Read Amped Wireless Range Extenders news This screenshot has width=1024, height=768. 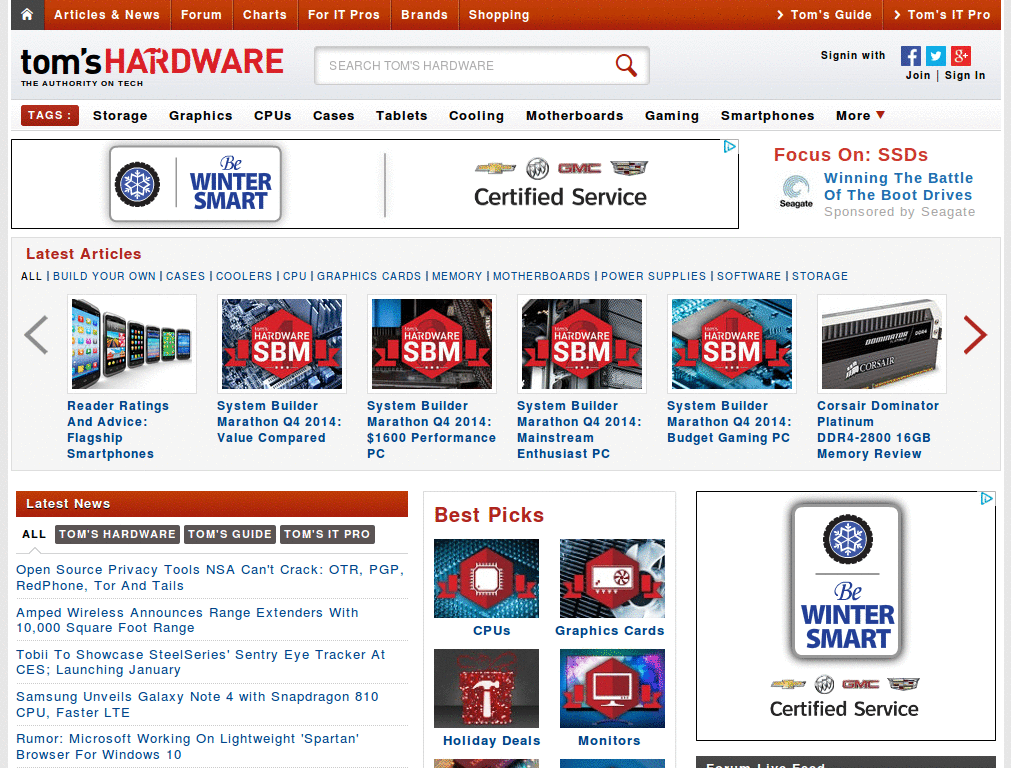187,620
